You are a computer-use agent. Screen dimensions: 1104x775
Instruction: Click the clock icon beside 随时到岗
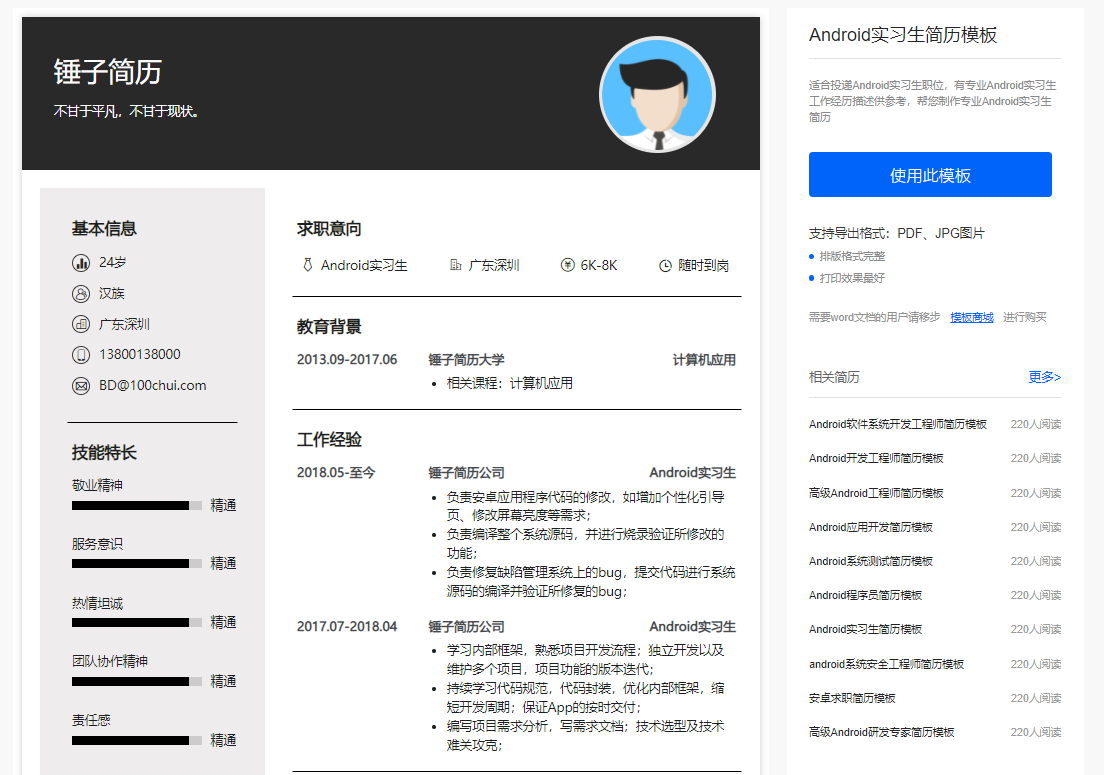pyautogui.click(x=665, y=266)
